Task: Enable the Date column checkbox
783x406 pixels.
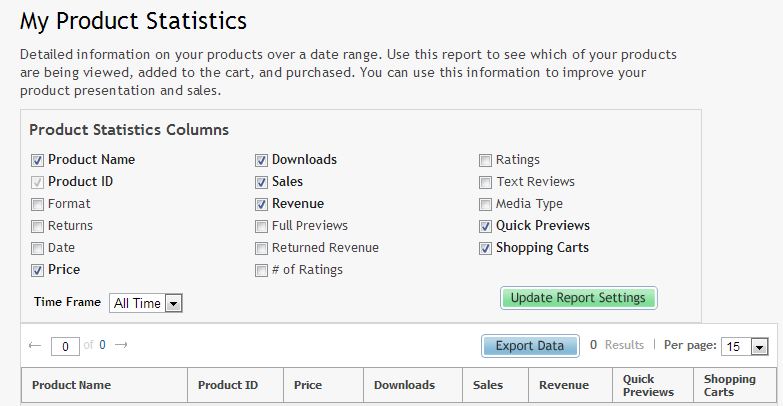Action: tap(38, 248)
